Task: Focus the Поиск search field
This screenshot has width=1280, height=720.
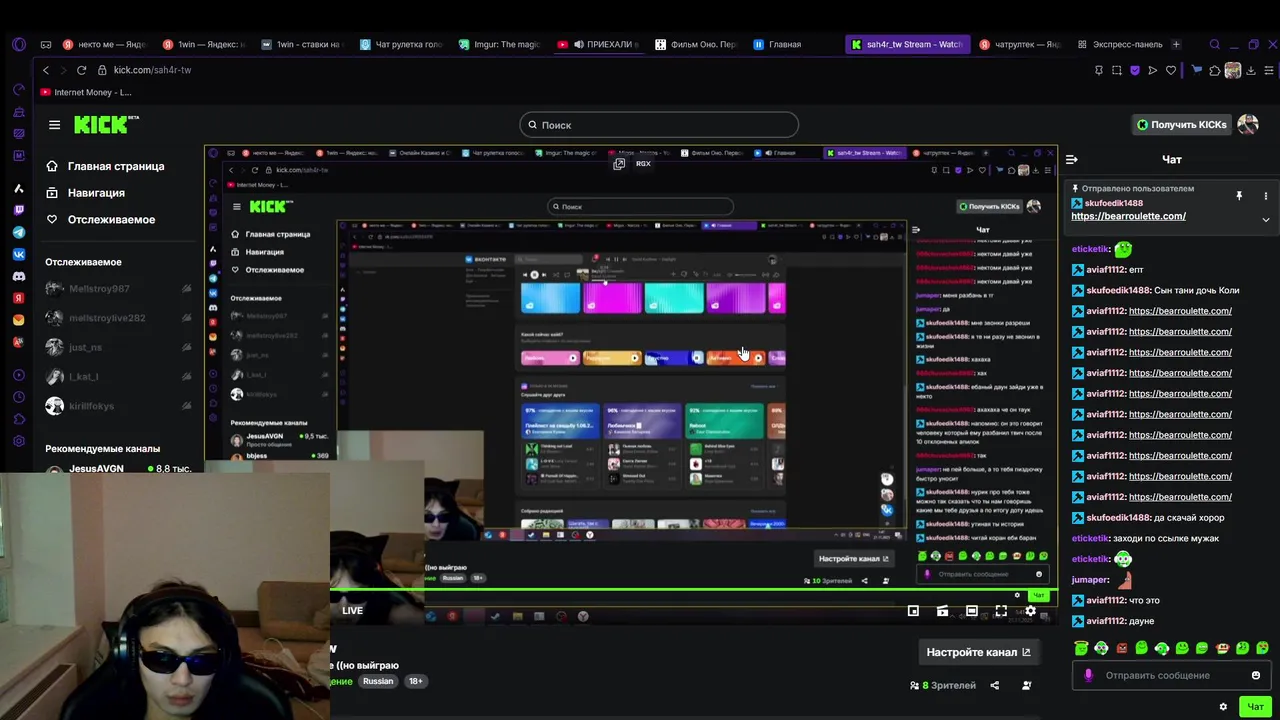Action: (x=659, y=125)
